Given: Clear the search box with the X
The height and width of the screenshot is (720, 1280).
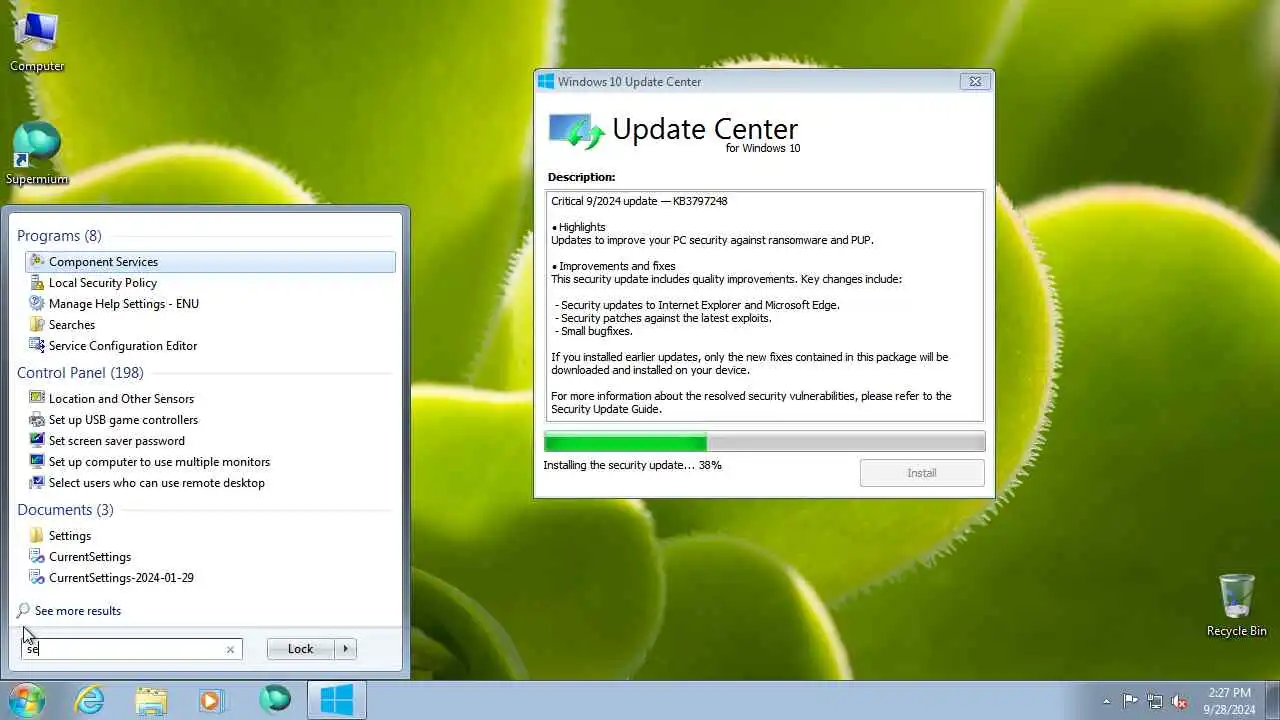Looking at the screenshot, I should pos(230,649).
